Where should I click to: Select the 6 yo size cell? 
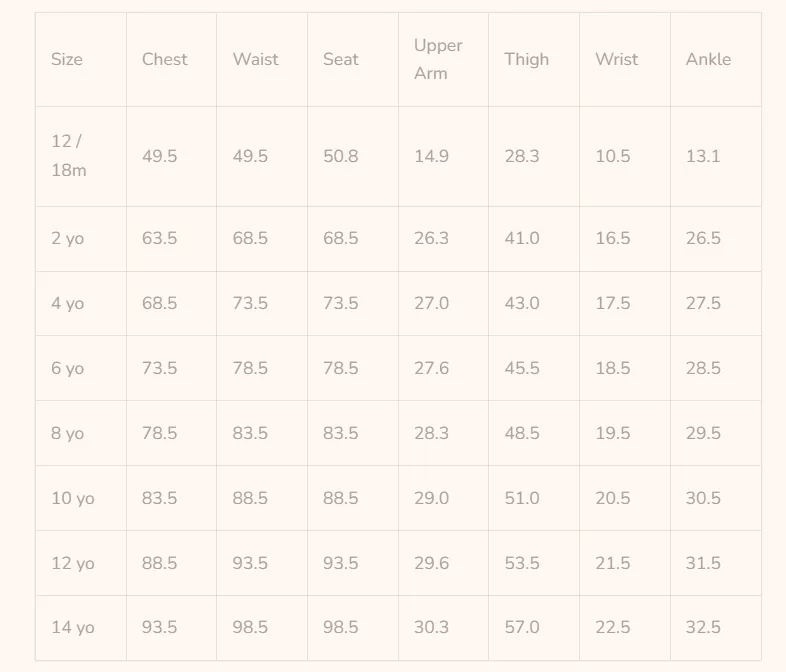click(x=81, y=368)
